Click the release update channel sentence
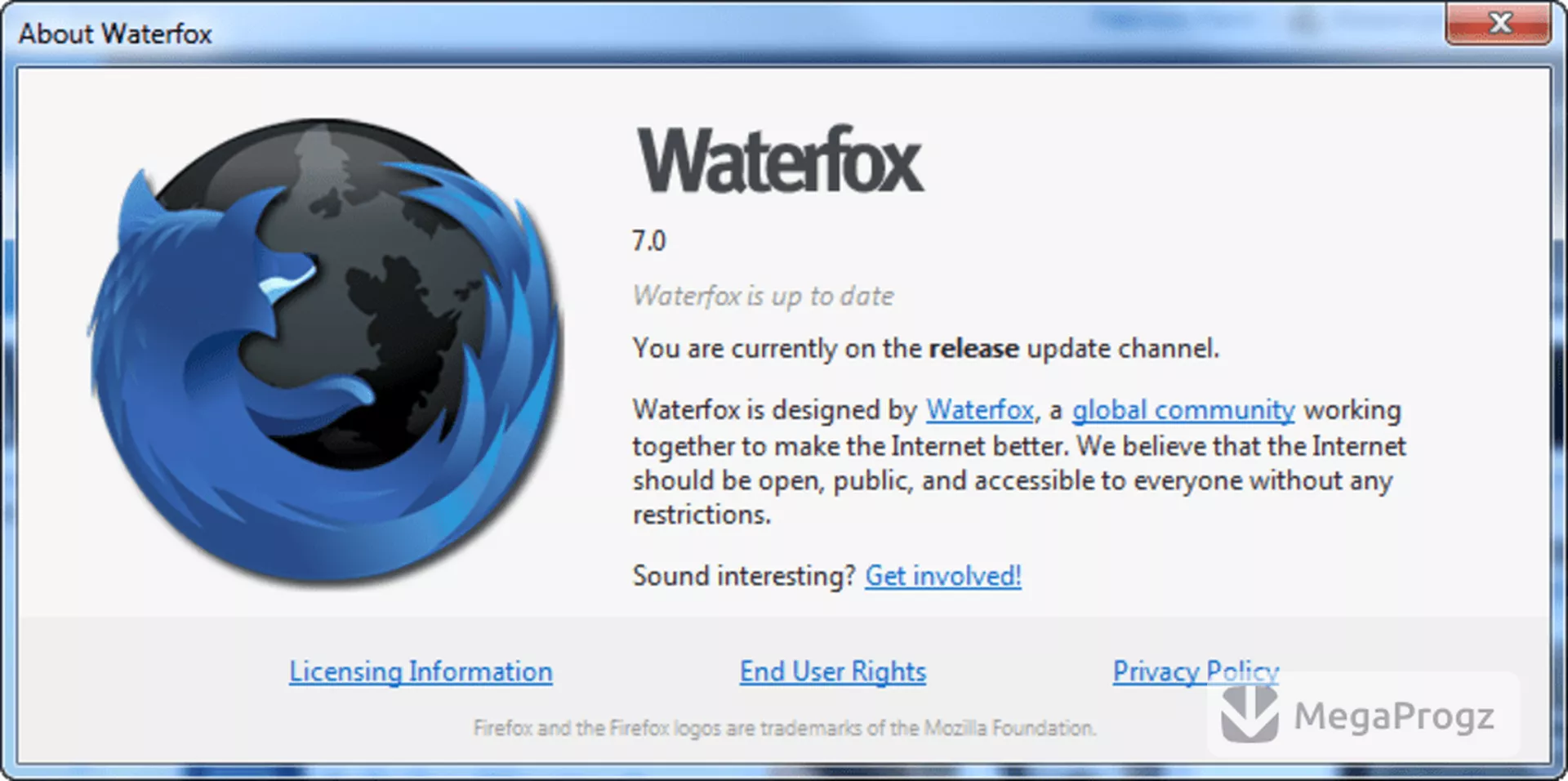 tap(925, 349)
